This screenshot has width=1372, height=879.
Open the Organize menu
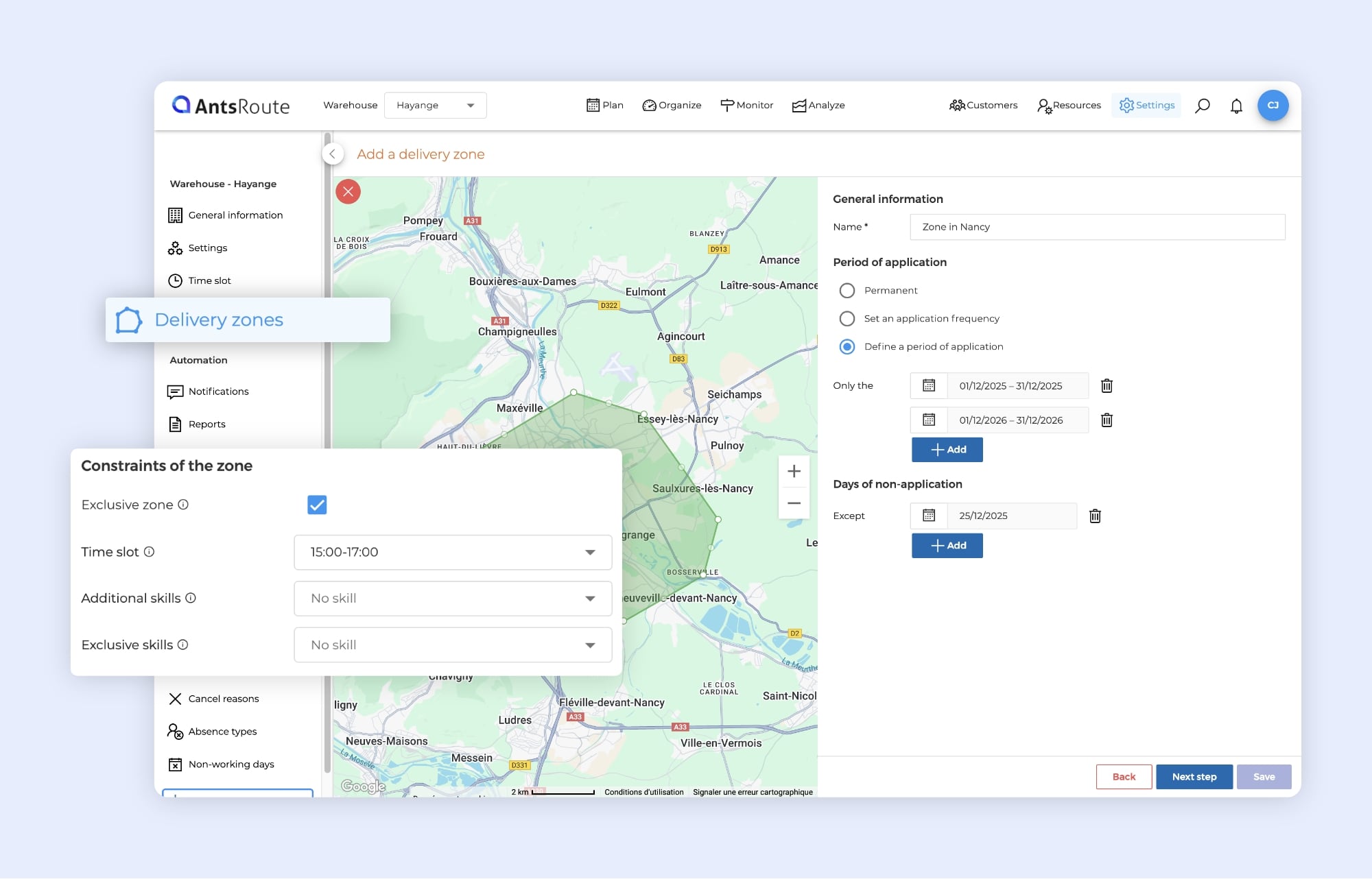click(x=672, y=106)
